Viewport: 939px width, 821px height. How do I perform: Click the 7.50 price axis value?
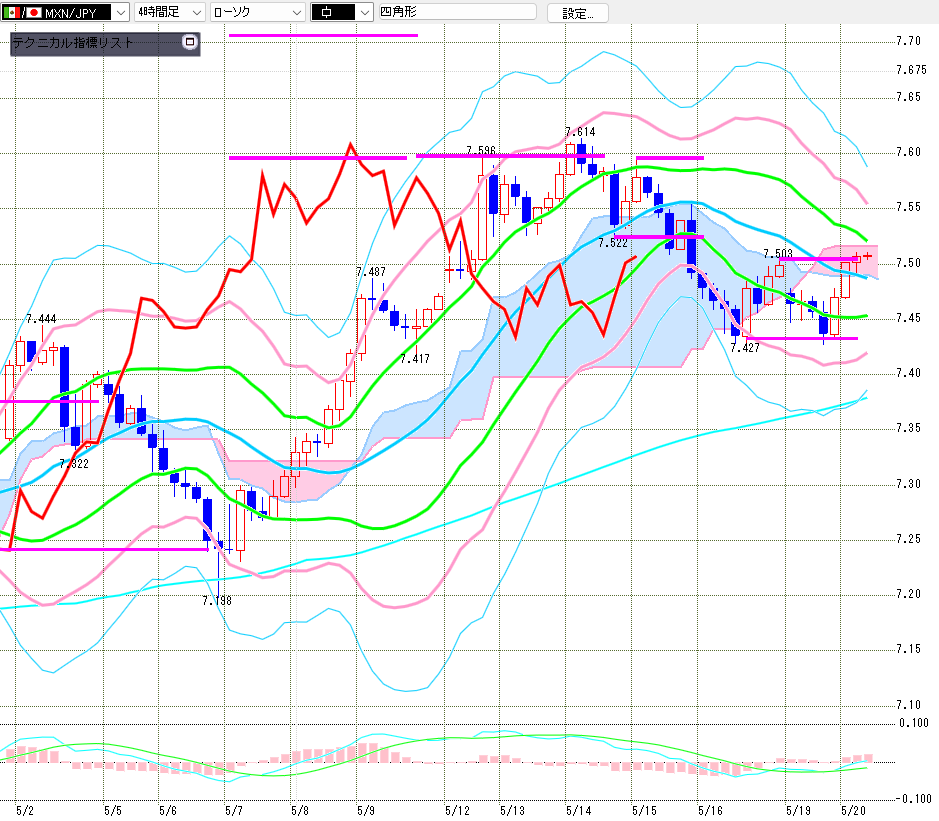[908, 262]
